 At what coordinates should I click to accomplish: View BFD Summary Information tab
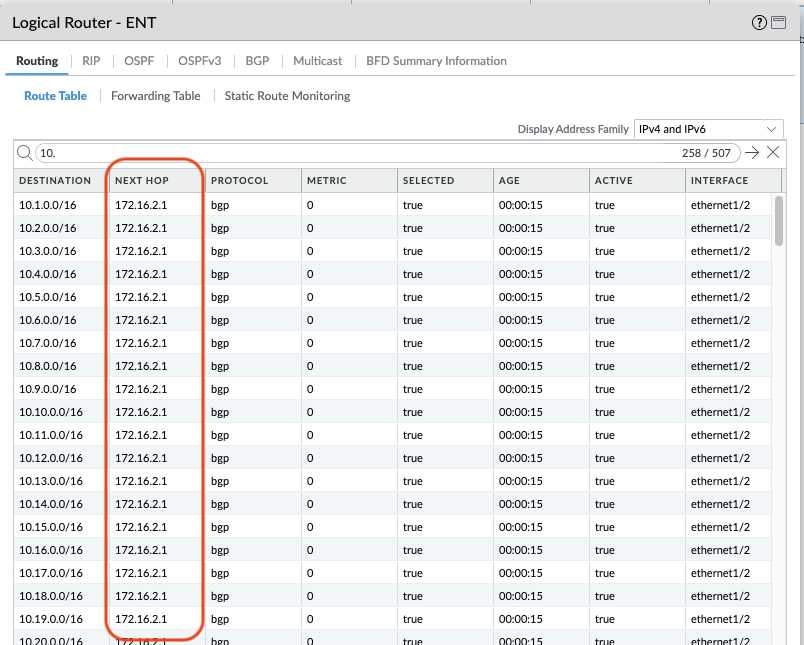click(436, 61)
